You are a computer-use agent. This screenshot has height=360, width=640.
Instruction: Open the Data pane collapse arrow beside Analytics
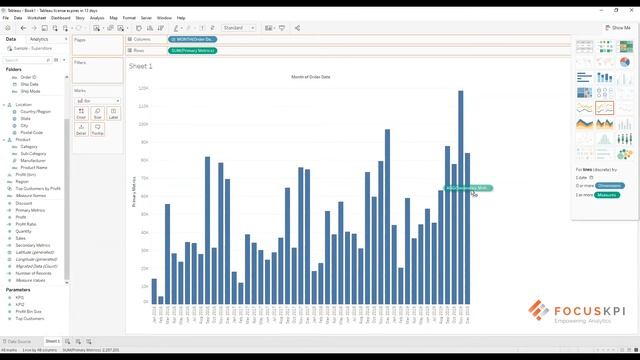click(x=66, y=39)
